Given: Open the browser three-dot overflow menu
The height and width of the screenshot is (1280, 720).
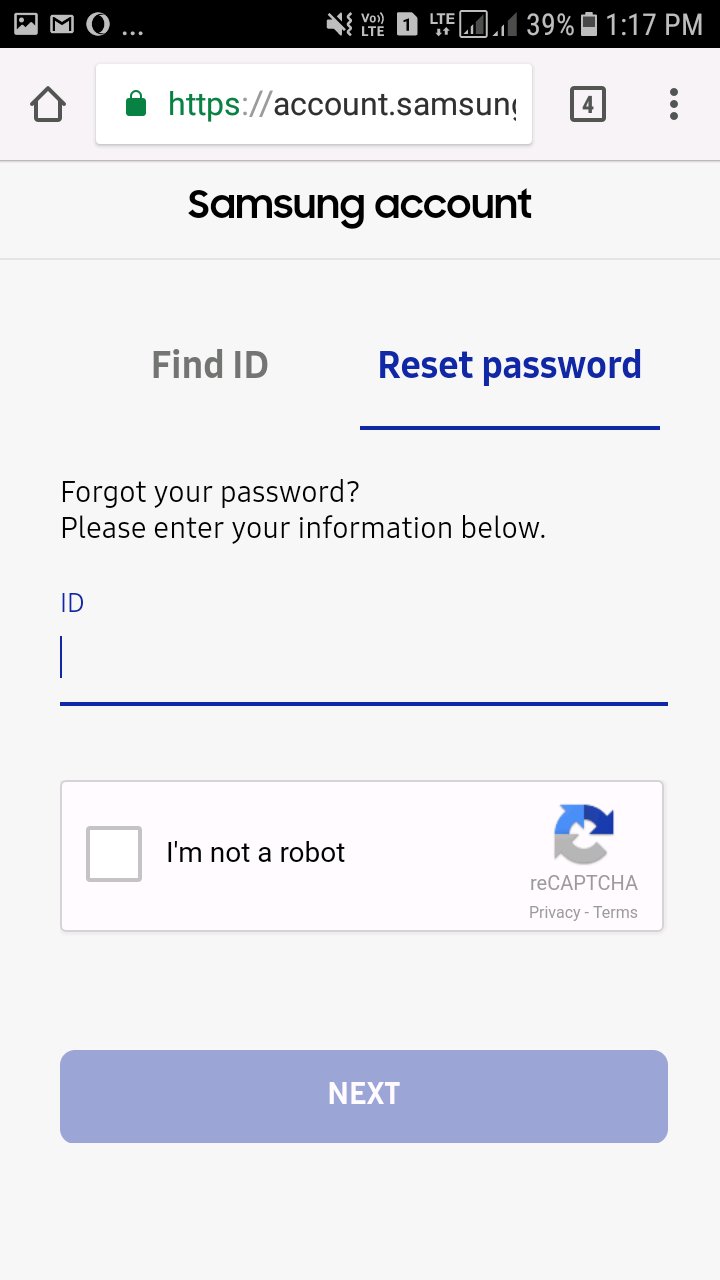Looking at the screenshot, I should [674, 104].
